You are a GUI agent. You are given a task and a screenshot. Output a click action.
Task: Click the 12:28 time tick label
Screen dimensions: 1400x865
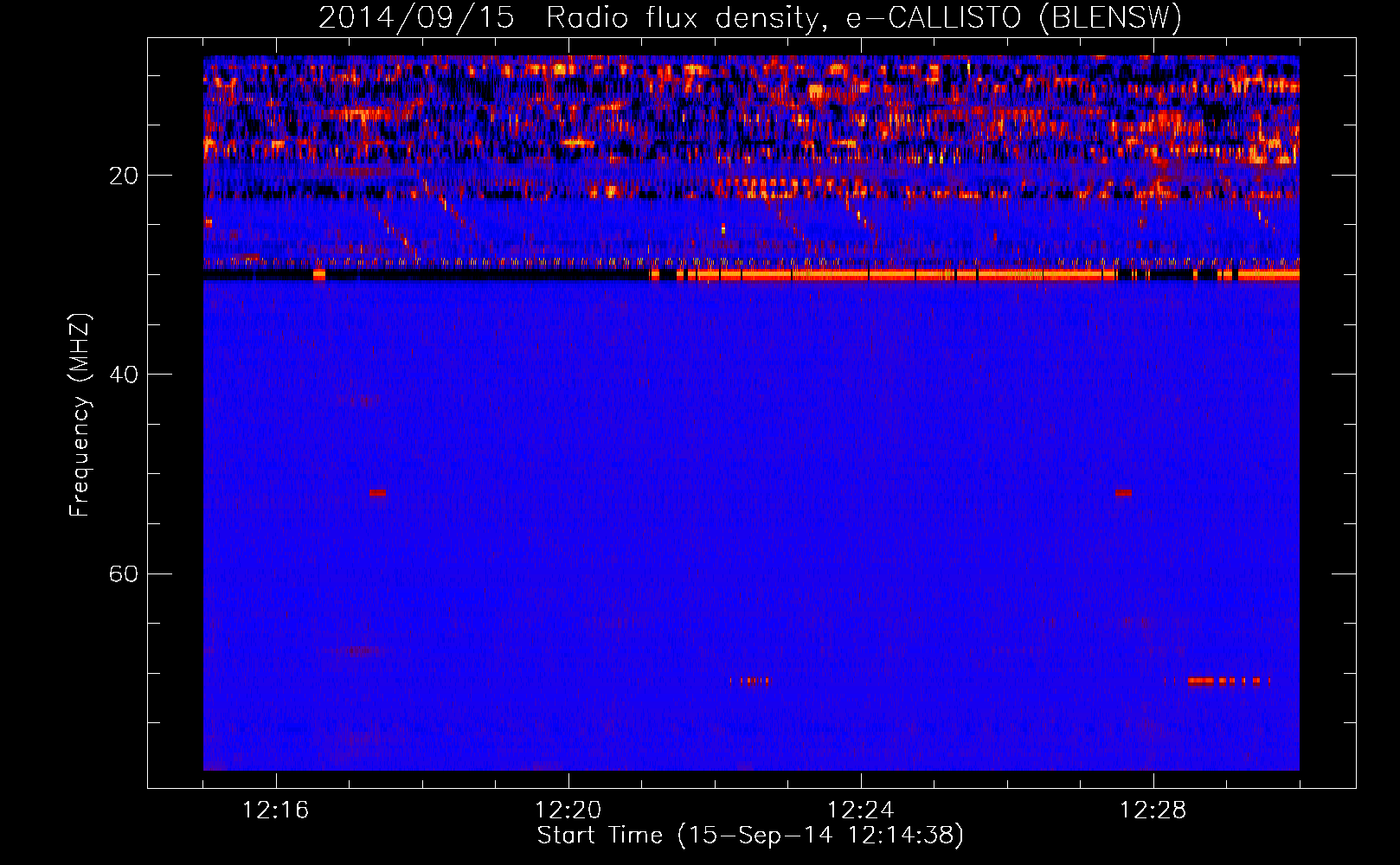point(1153,811)
